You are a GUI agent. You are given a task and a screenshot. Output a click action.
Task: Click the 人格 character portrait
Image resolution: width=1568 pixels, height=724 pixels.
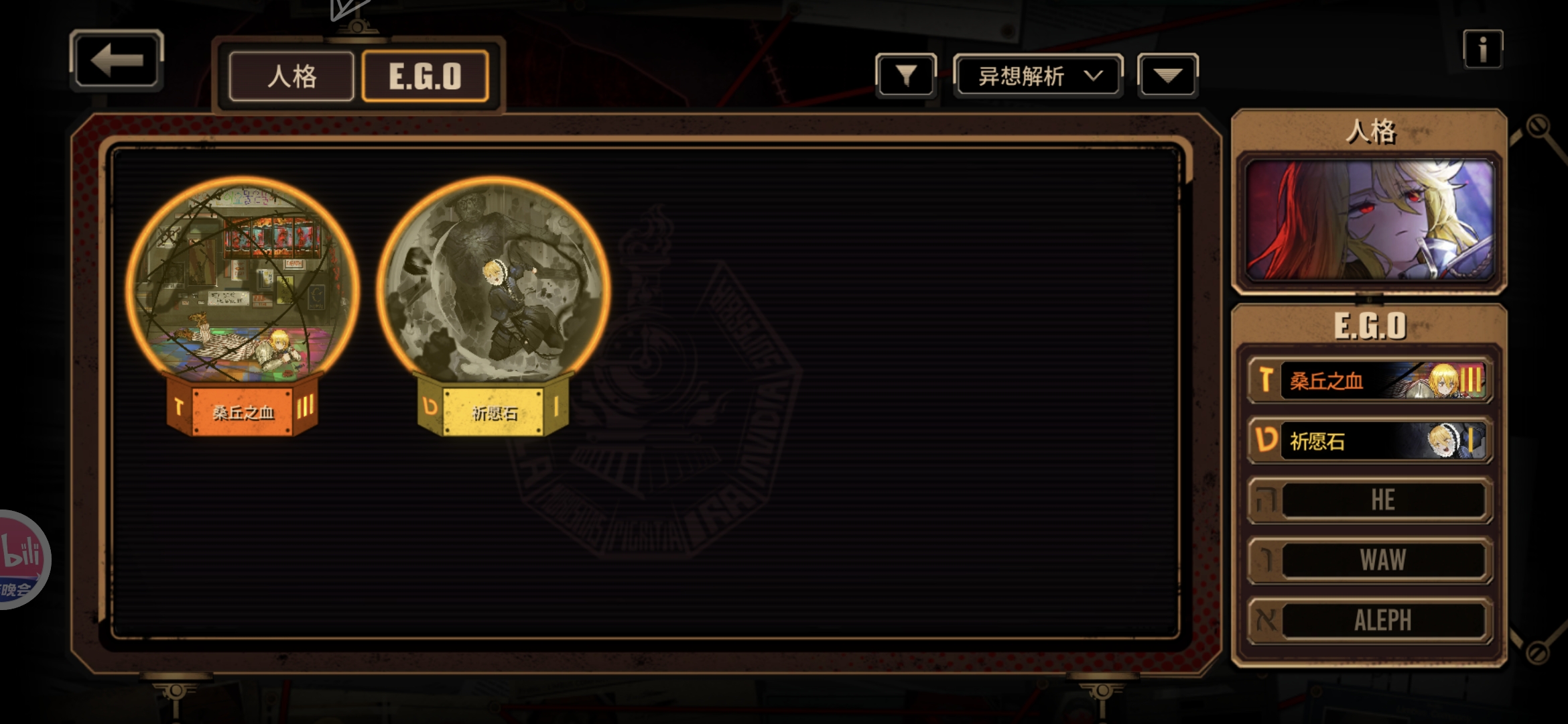pos(1370,220)
